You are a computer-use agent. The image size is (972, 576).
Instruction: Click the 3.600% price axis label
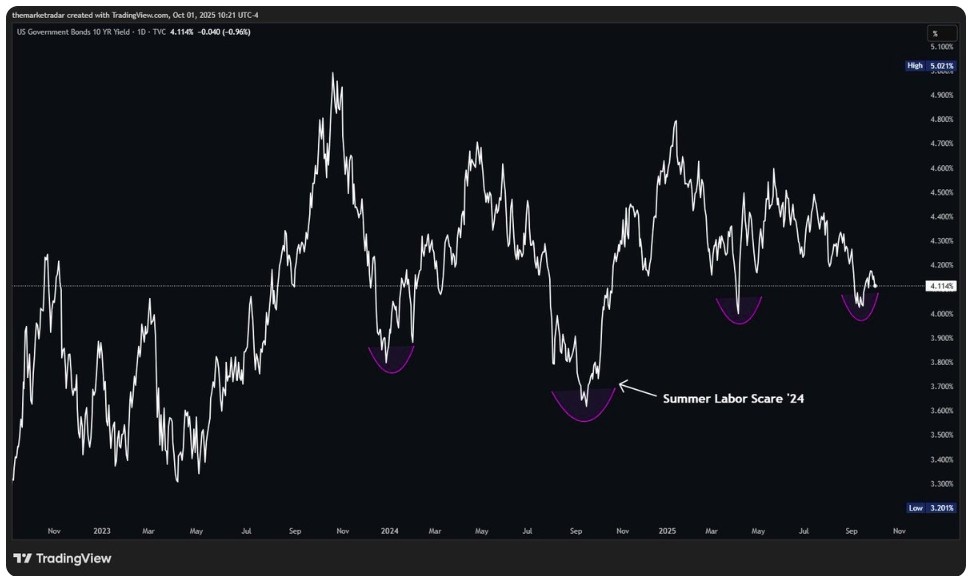pyautogui.click(x=942, y=410)
